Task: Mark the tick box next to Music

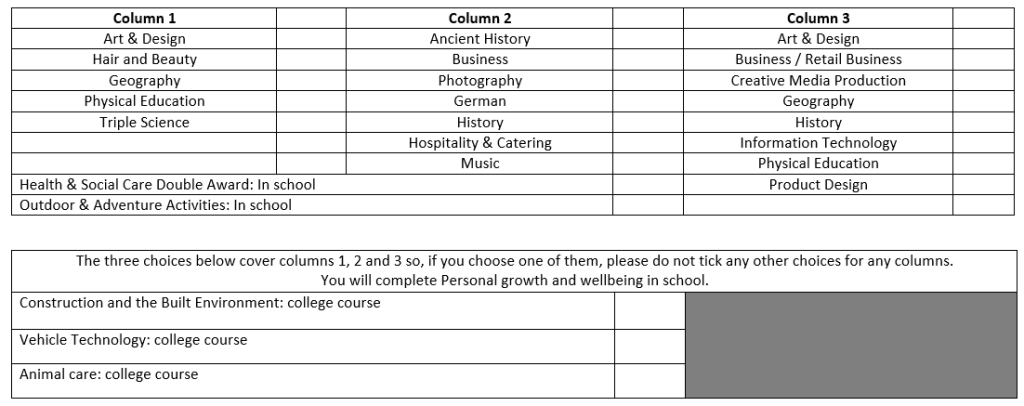Action: pyautogui.click(x=648, y=163)
